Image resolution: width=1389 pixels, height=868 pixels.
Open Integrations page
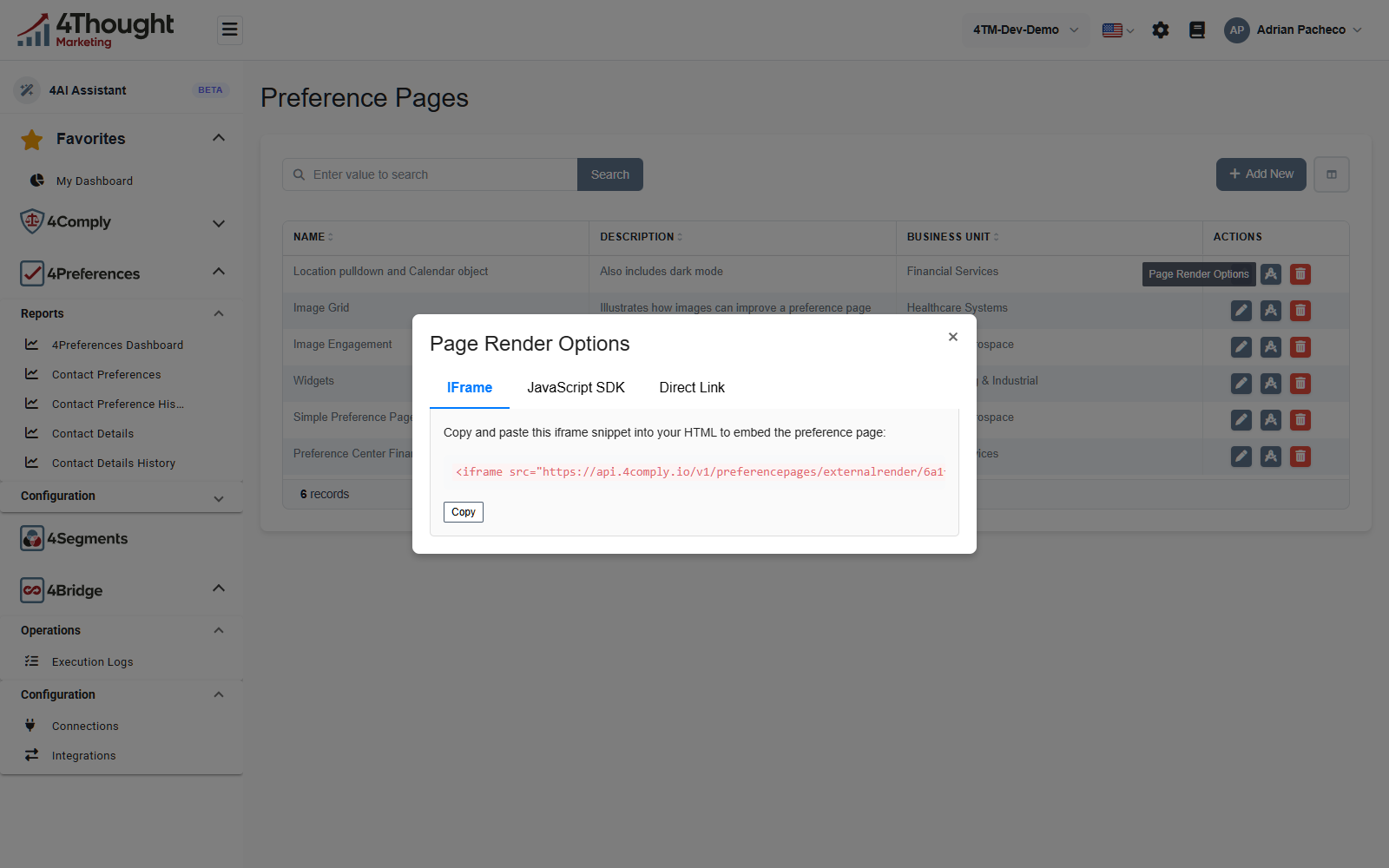(83, 755)
